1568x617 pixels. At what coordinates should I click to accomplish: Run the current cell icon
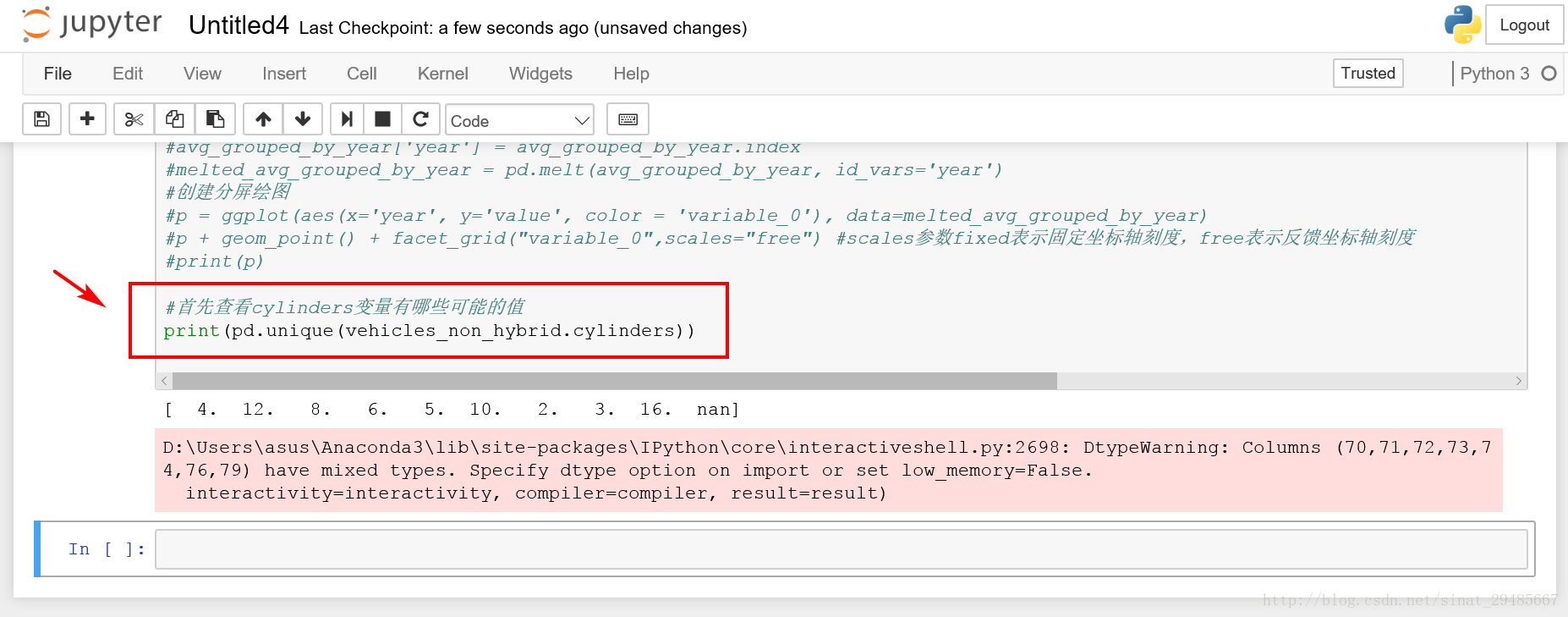click(x=347, y=119)
